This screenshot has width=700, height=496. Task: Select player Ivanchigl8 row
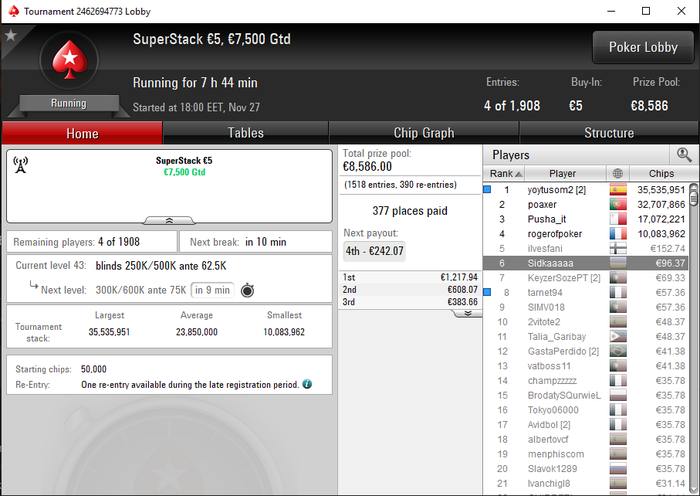(586, 483)
